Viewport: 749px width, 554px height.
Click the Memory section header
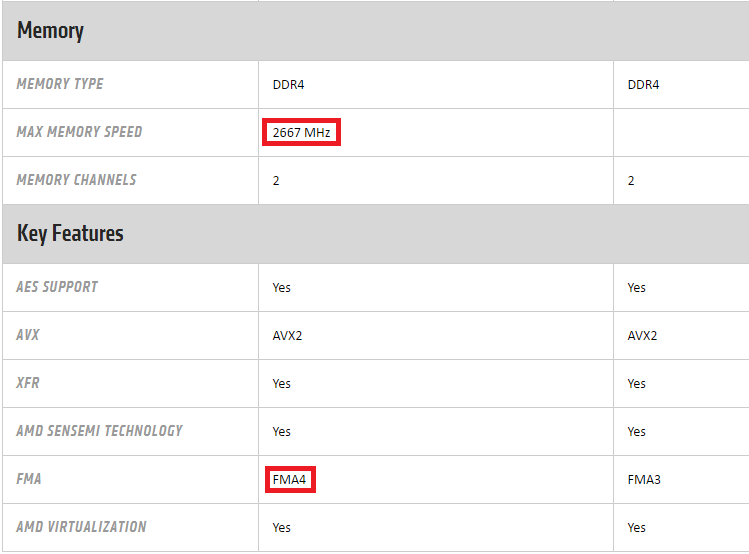click(51, 31)
